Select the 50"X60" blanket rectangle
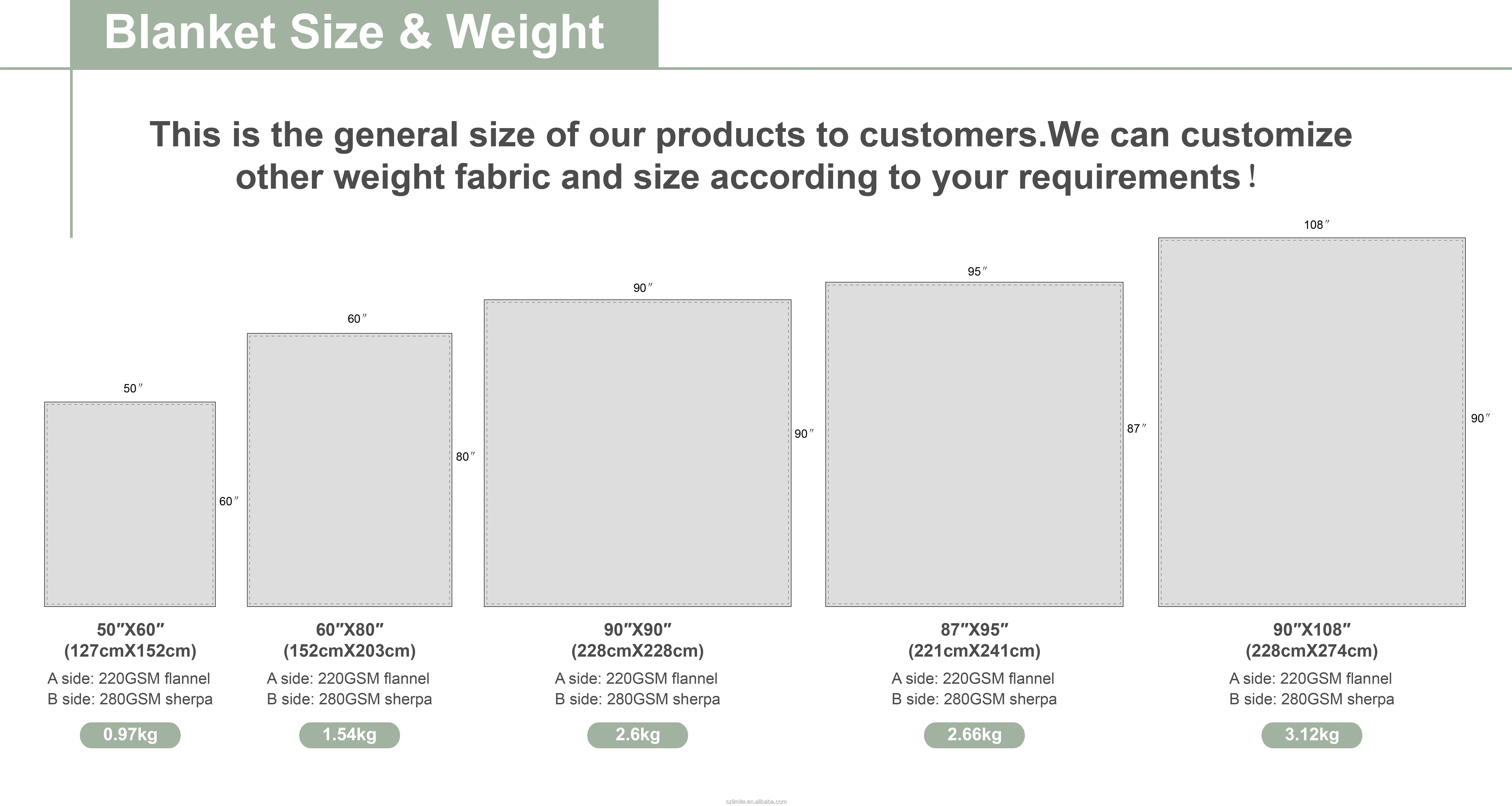 (130, 504)
